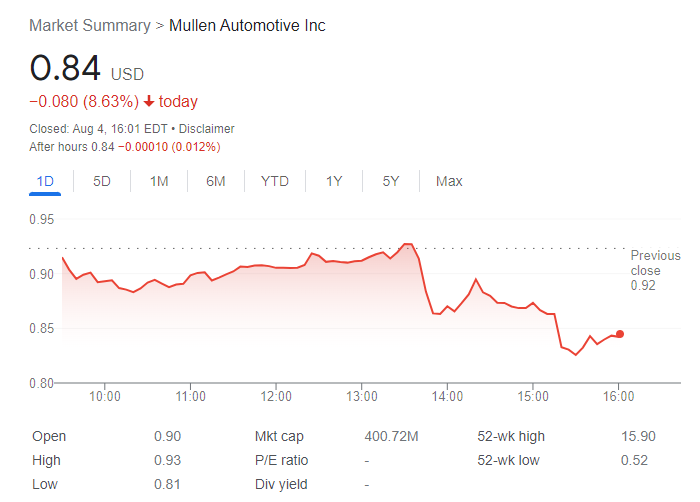
Task: Switch to the 5D chart tab
Action: [102, 181]
